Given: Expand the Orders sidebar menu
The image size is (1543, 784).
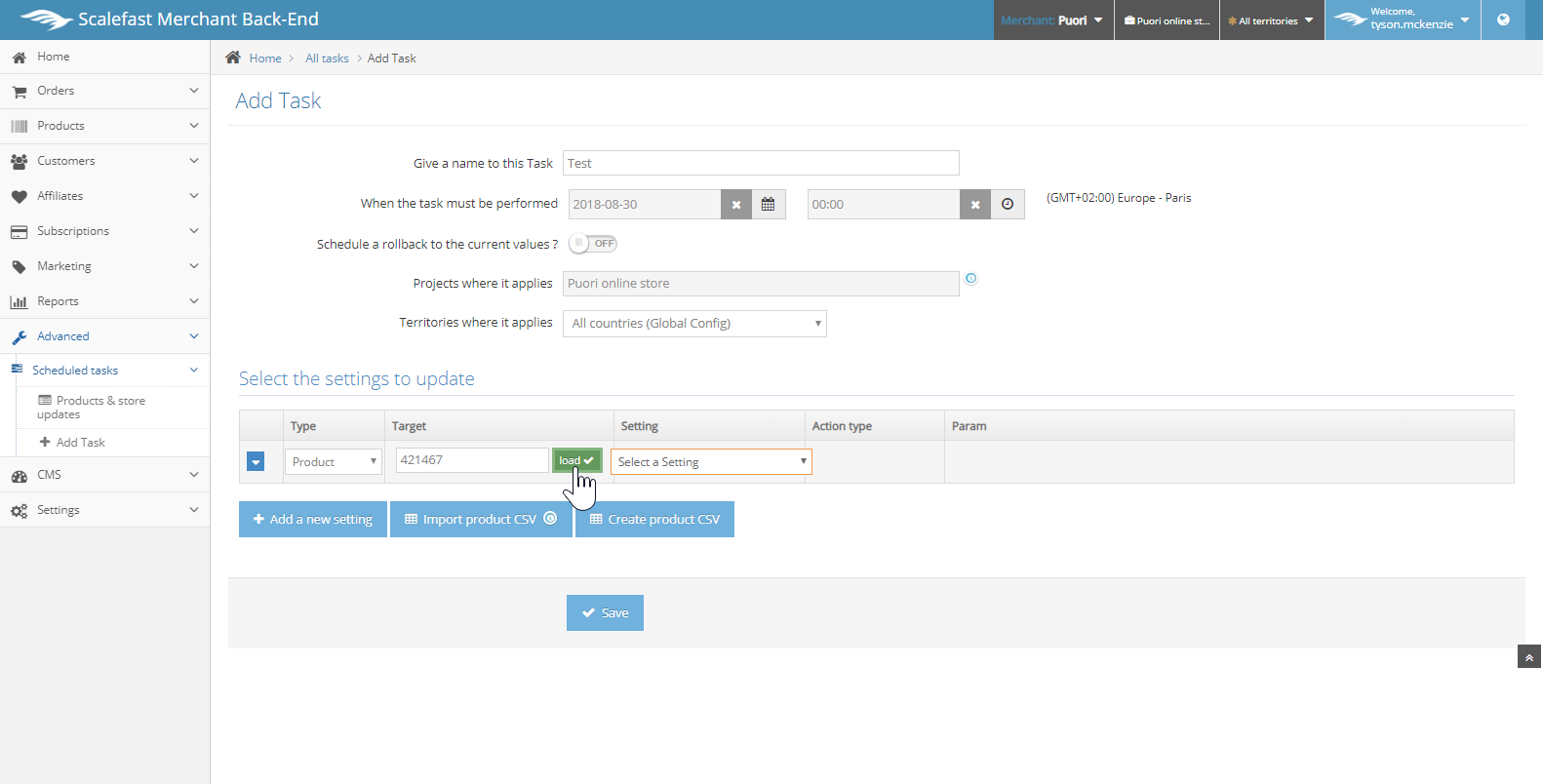Looking at the screenshot, I should [104, 91].
